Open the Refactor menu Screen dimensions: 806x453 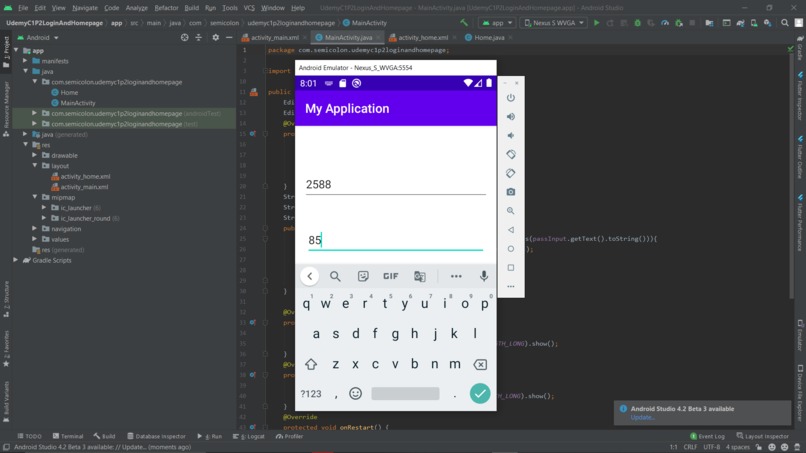(x=166, y=8)
